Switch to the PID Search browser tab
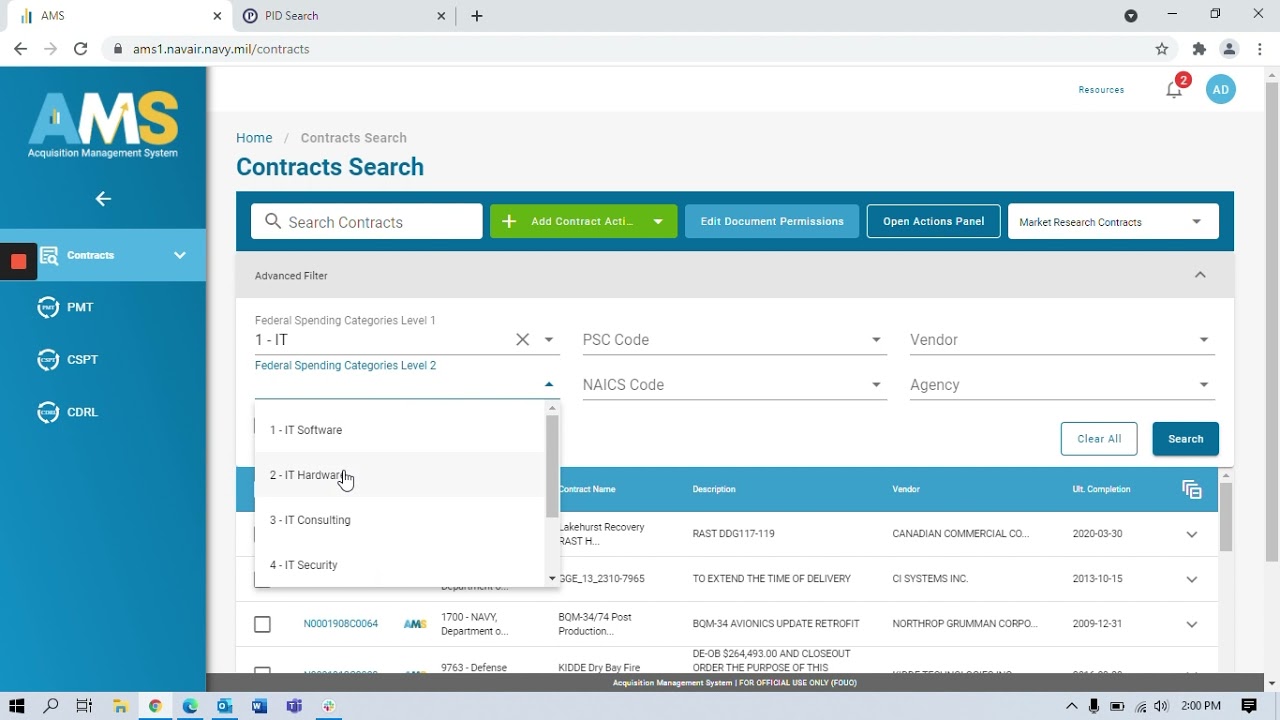The width and height of the screenshot is (1280, 720). 340,16
